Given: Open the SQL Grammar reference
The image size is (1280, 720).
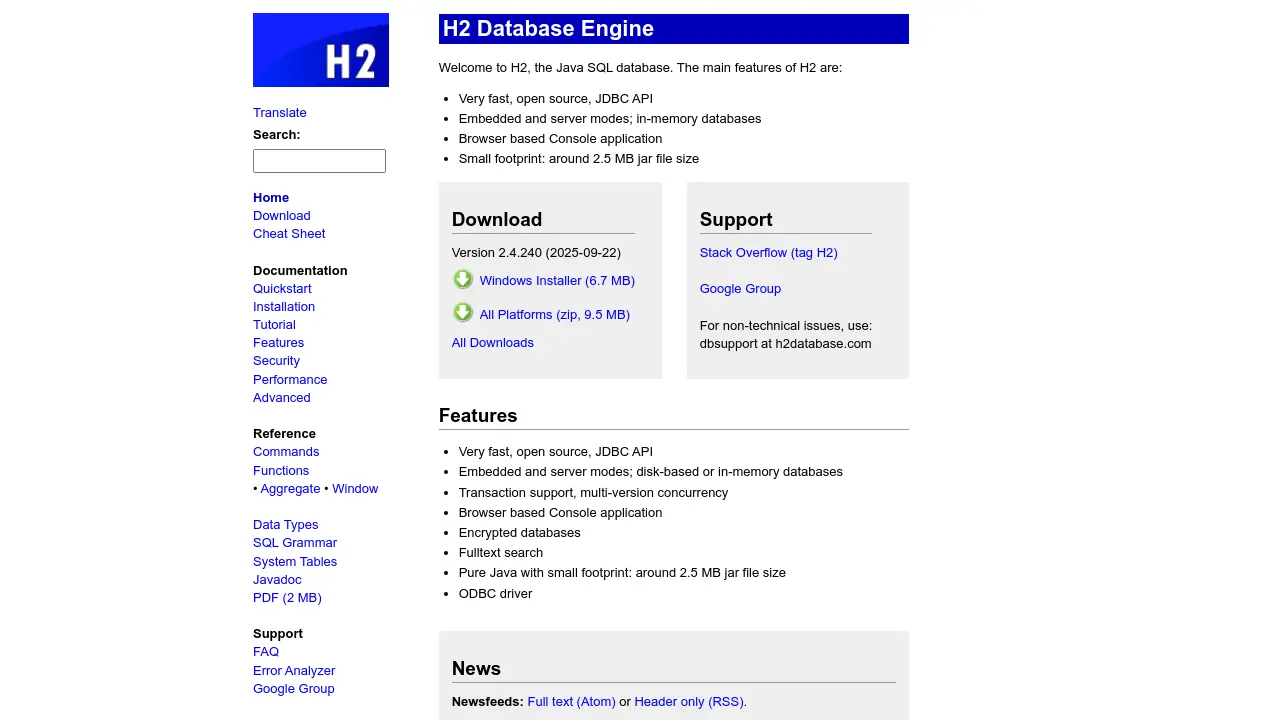Looking at the screenshot, I should coord(295,543).
